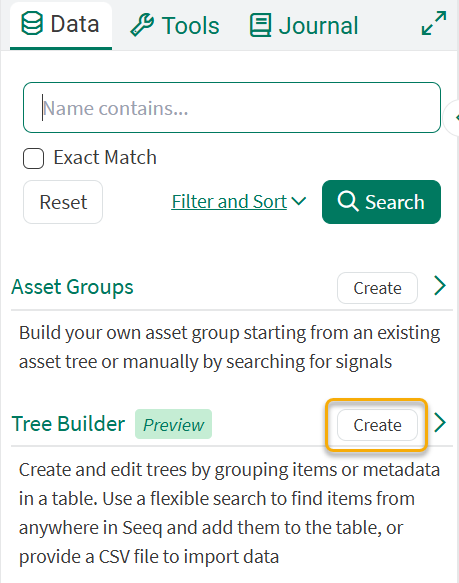Click the wrench icon beside Tools
This screenshot has height=583, width=459.
(142, 25)
